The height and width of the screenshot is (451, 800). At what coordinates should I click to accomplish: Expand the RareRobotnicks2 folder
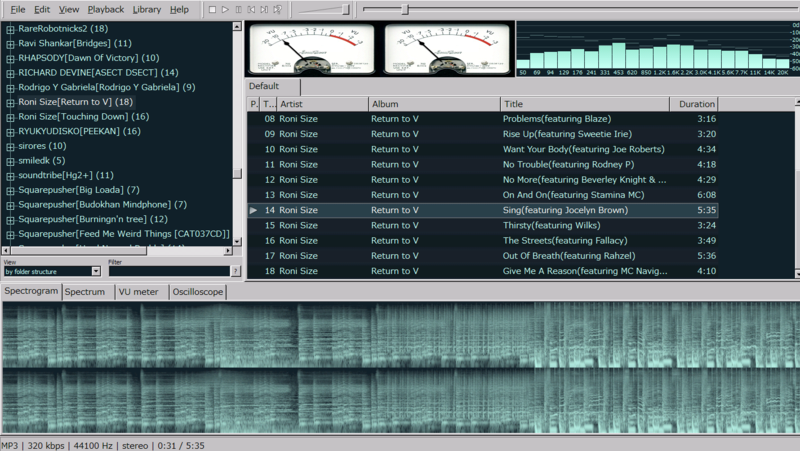click(10, 30)
